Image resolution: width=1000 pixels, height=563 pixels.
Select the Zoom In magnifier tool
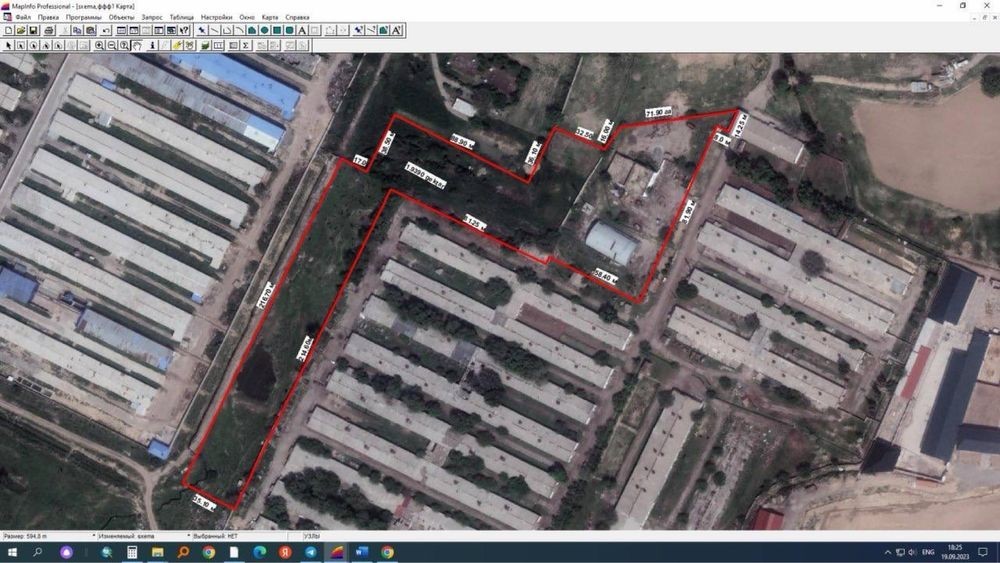99,45
